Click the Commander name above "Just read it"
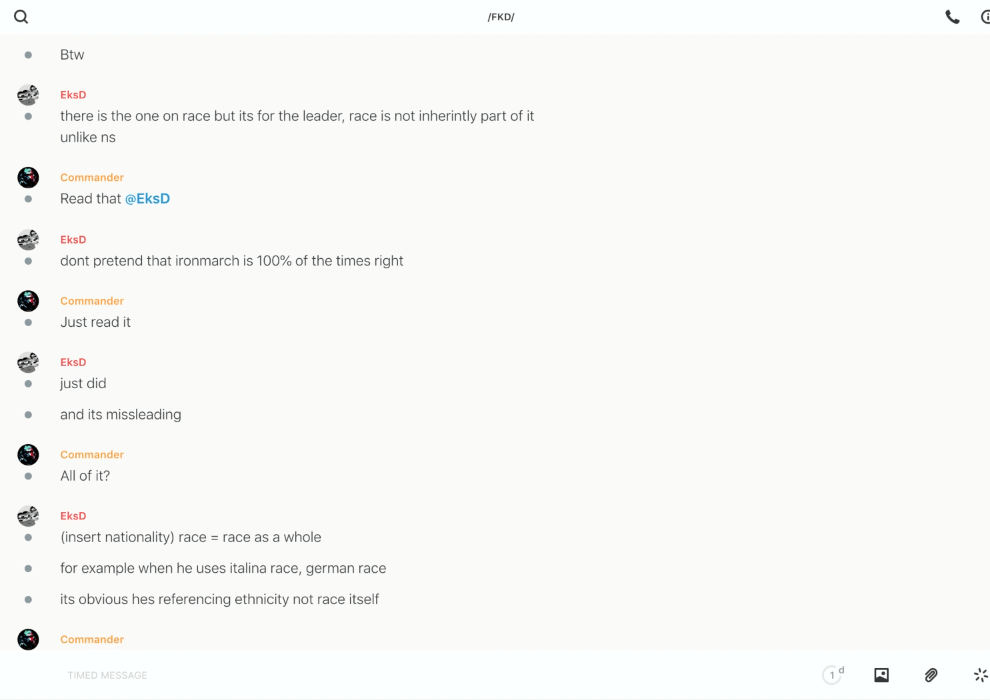990x700 pixels. click(91, 301)
